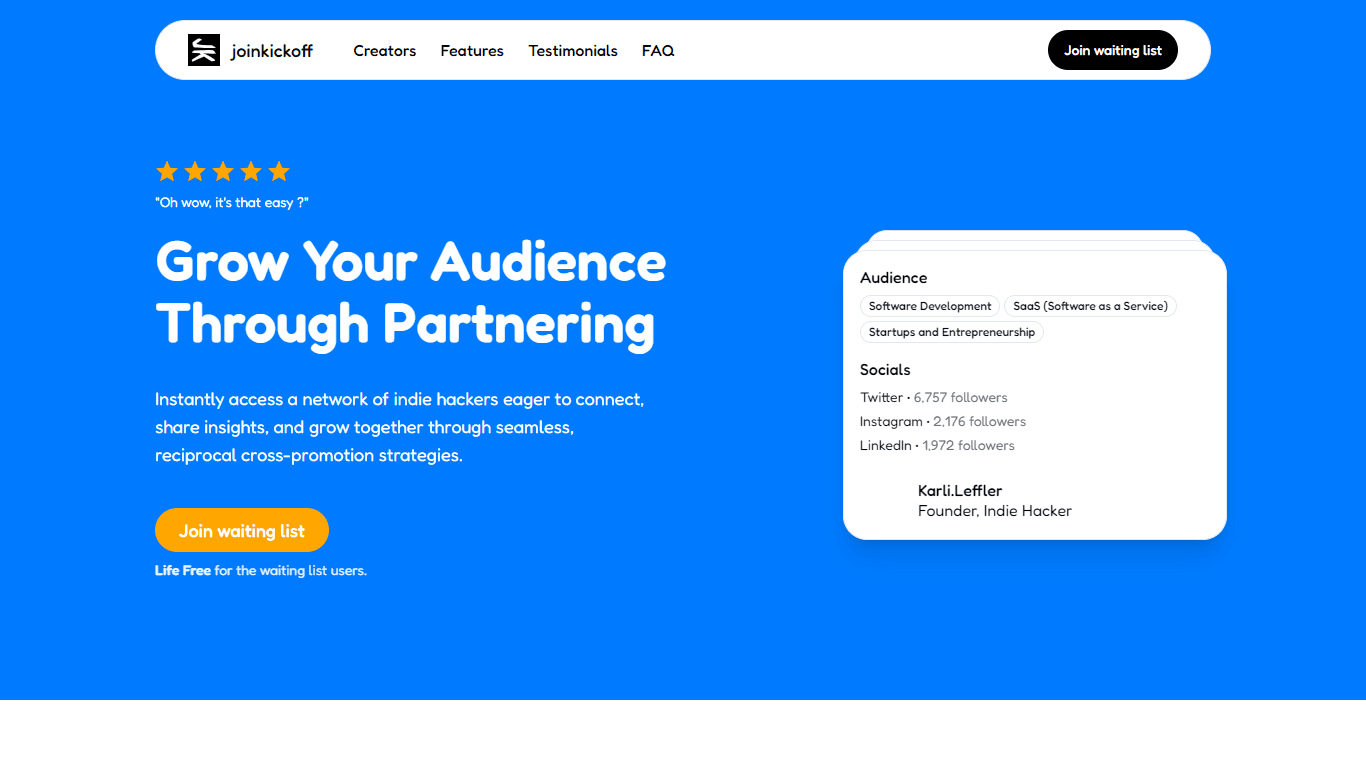This screenshot has height=768, width=1366.
Task: Click the joinkickoff brand name
Action: pos(272,51)
